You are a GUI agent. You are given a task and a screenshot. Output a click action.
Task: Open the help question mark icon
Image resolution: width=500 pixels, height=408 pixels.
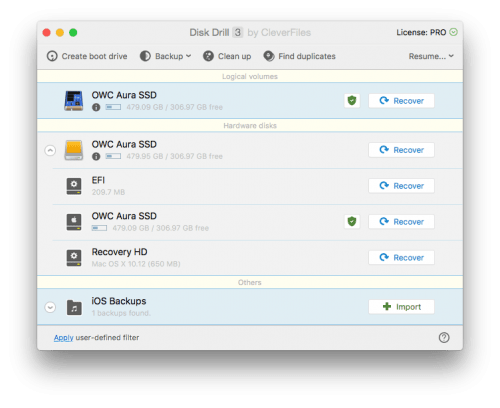[x=444, y=338]
